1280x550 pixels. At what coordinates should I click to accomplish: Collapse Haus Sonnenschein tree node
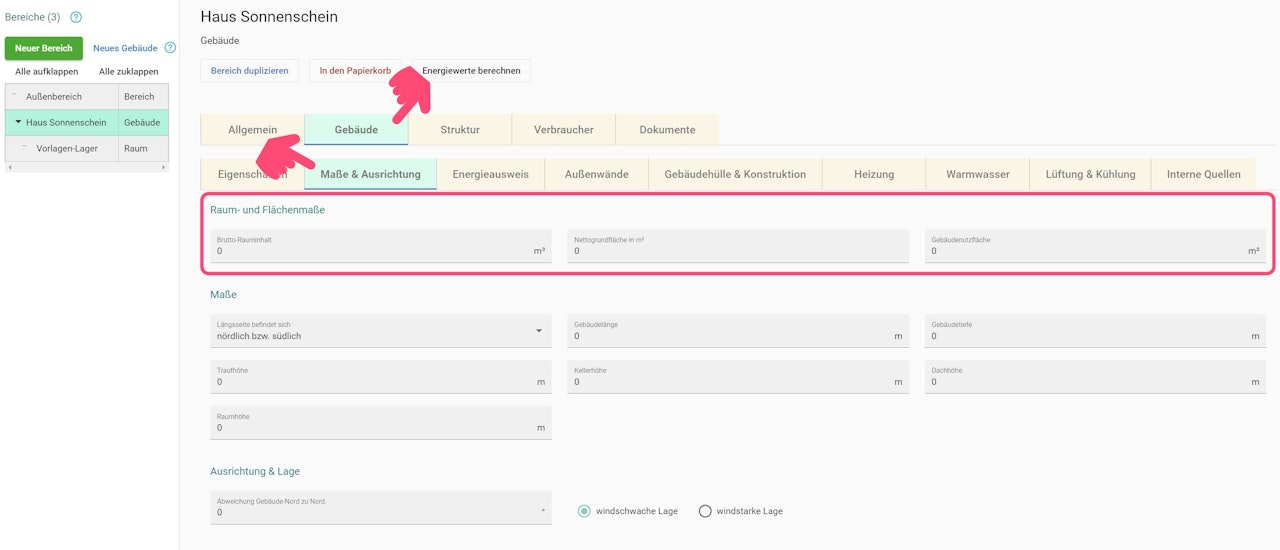pos(18,123)
